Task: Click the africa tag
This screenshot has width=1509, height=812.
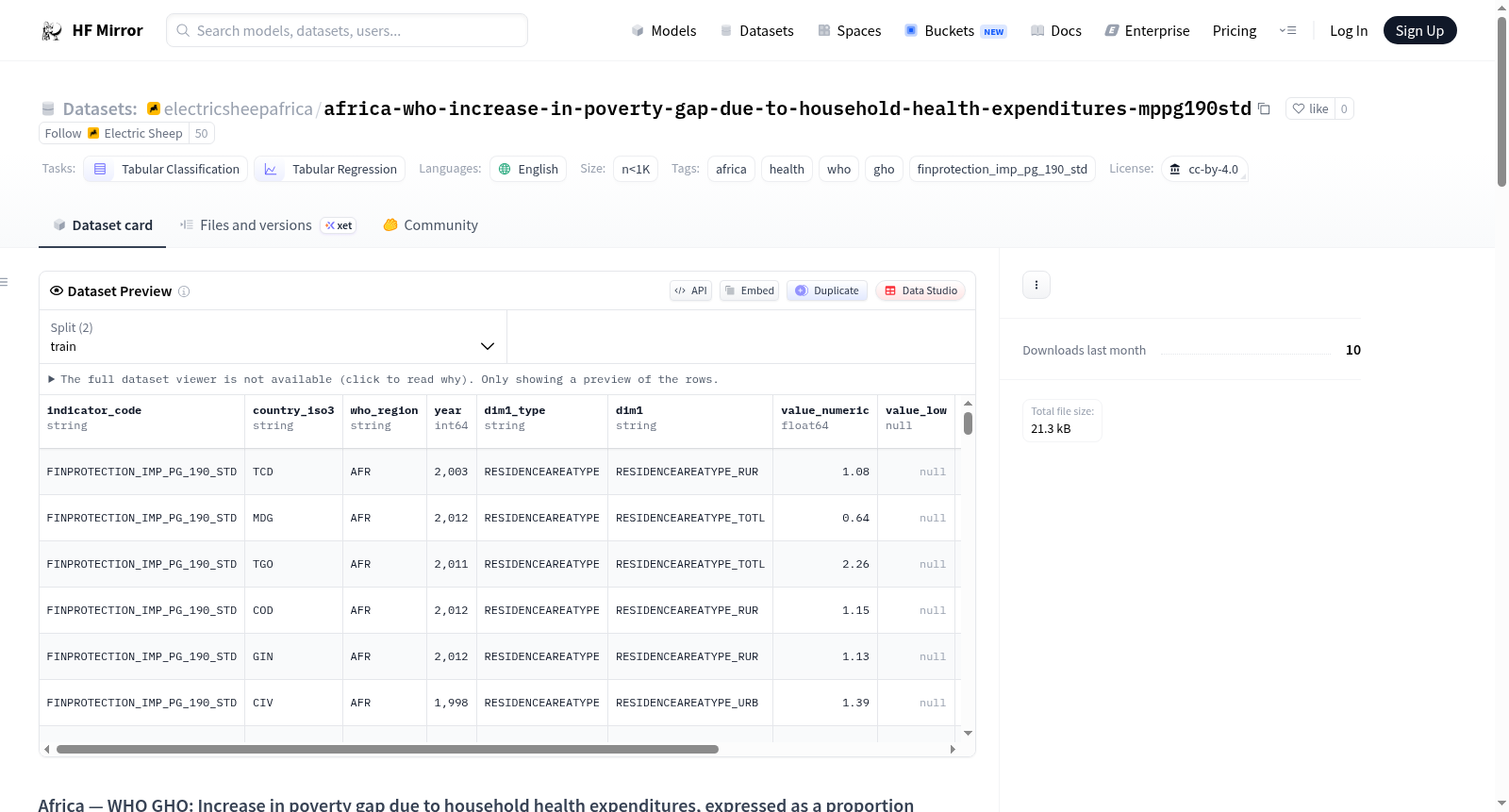Action: click(x=731, y=169)
